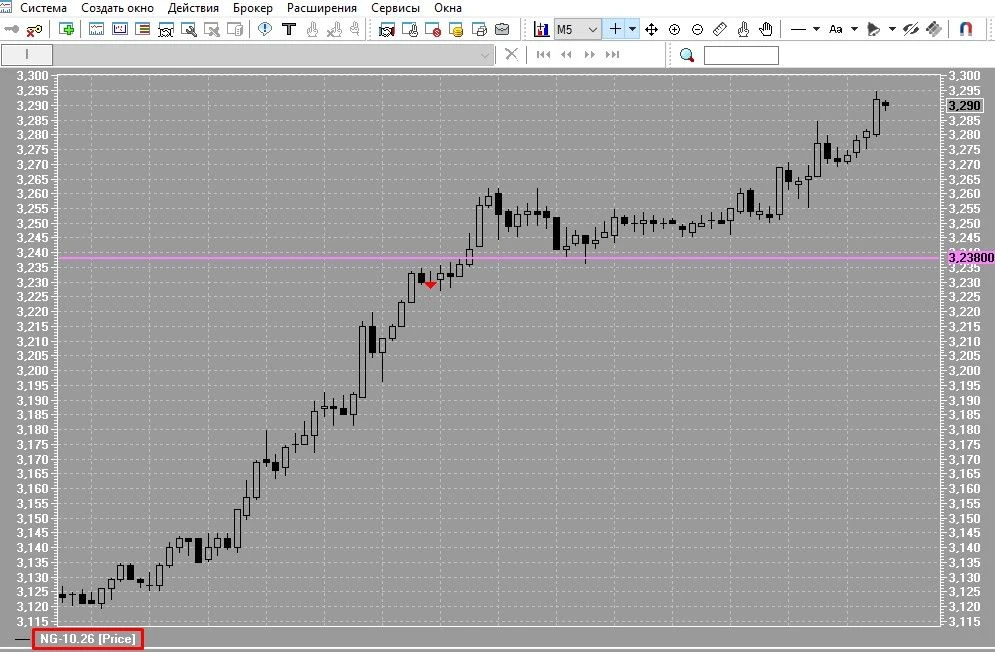
Task: Click the black bold T text icon
Action: (x=289, y=29)
